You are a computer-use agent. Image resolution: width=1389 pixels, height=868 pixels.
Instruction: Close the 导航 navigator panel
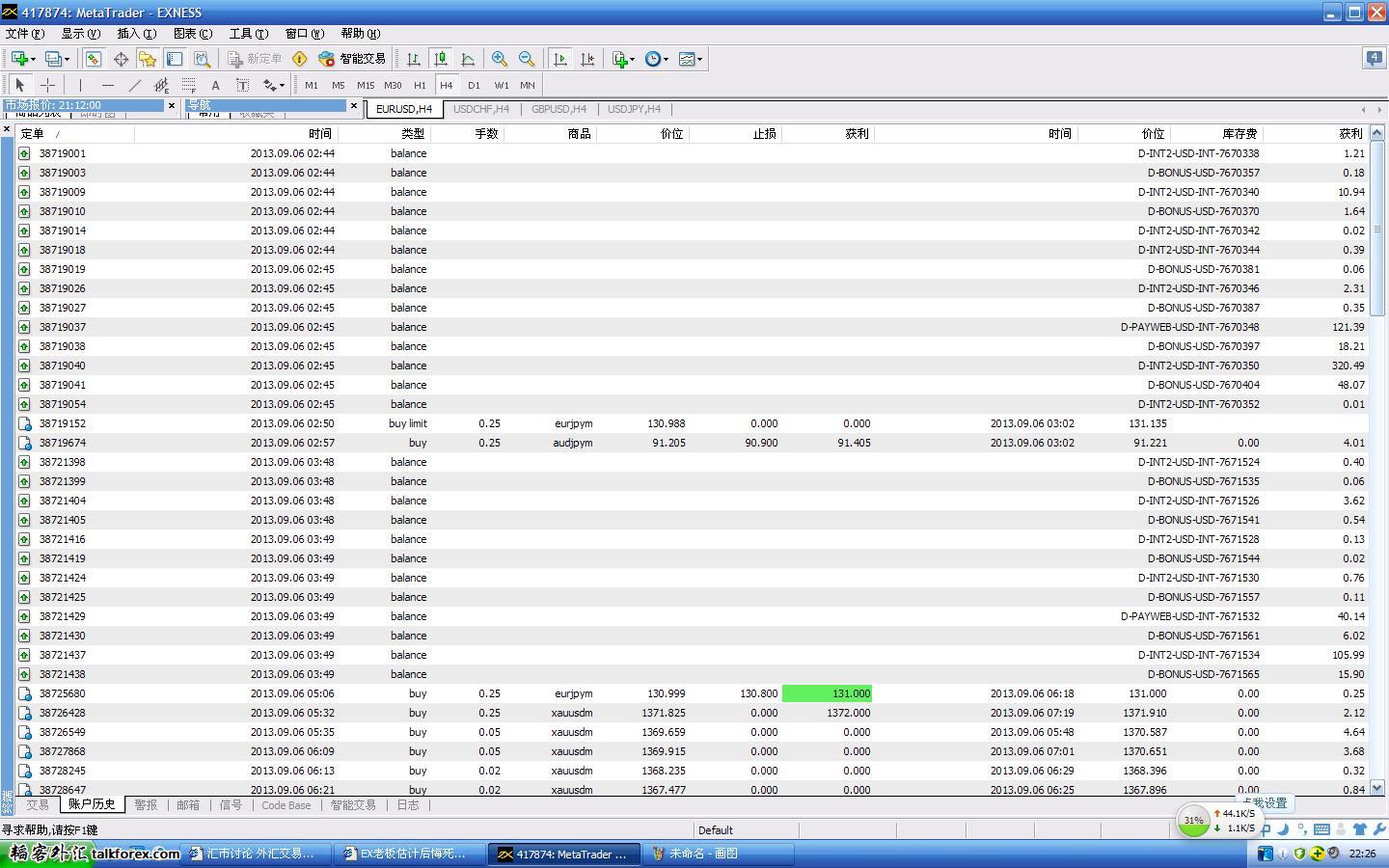click(x=354, y=105)
